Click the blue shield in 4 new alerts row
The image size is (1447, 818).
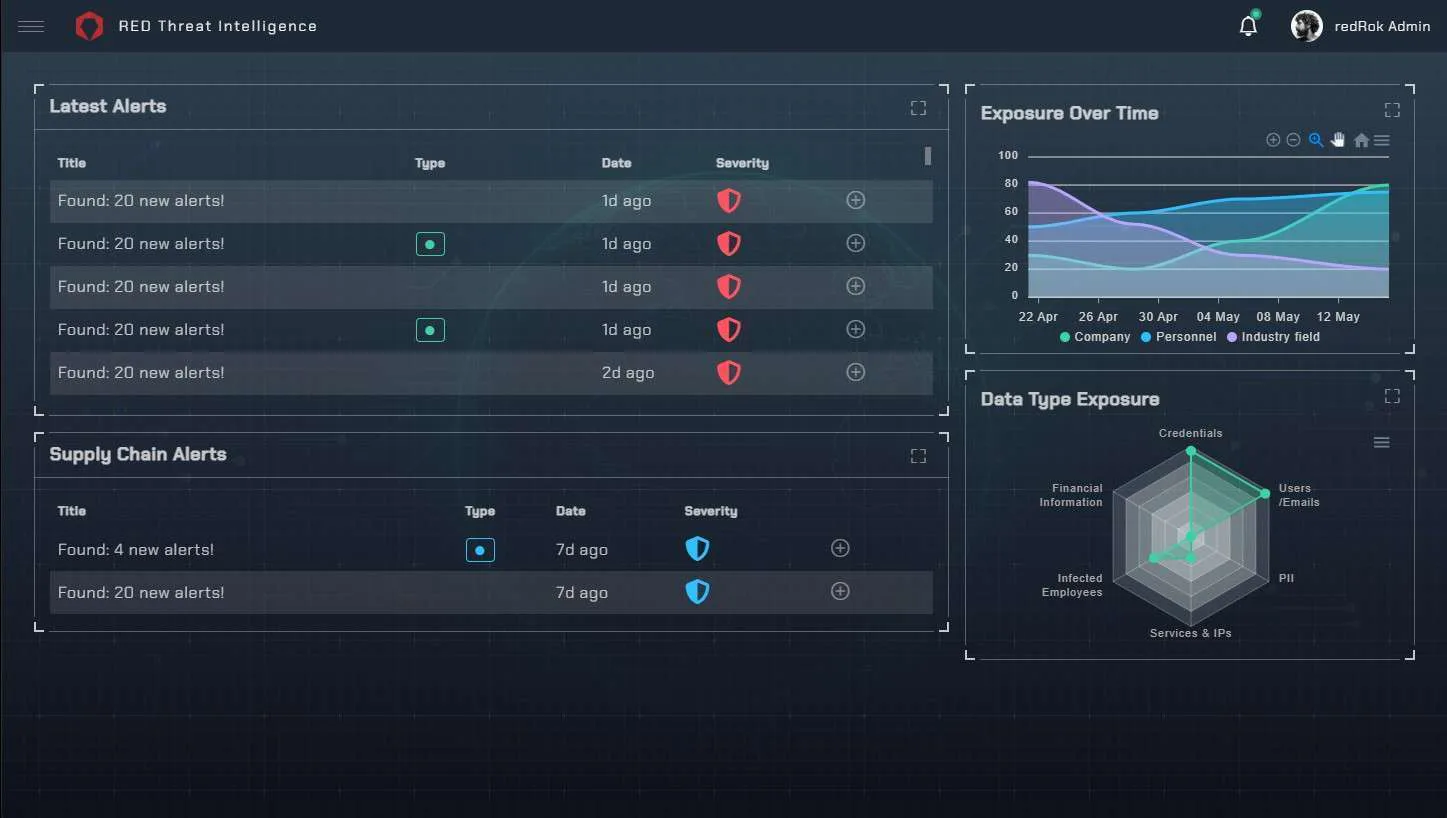pyautogui.click(x=697, y=548)
